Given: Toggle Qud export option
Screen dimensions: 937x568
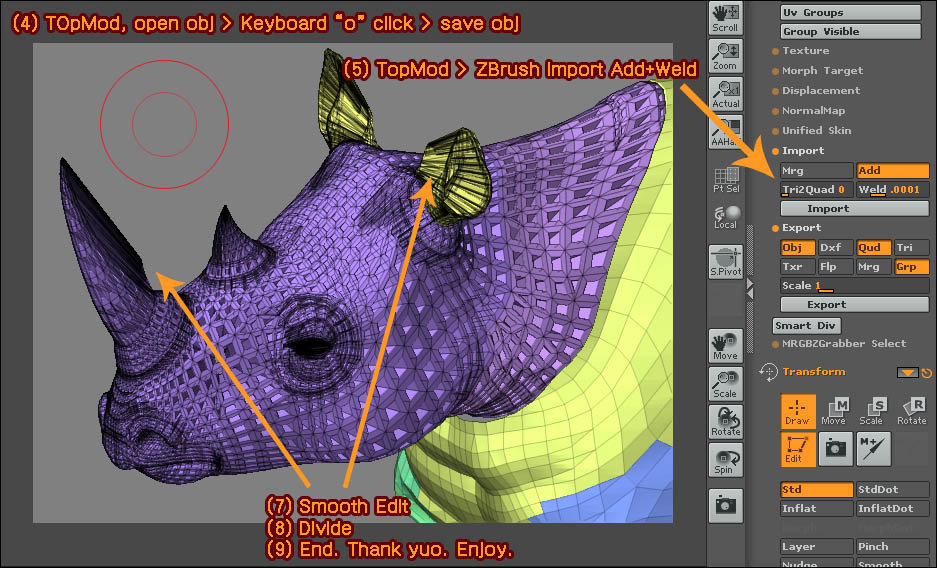Looking at the screenshot, I should tap(873, 247).
